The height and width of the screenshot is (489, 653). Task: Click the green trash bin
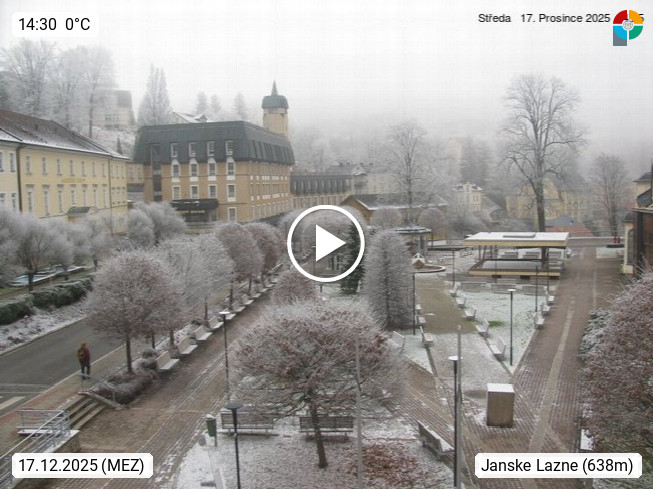[212, 426]
